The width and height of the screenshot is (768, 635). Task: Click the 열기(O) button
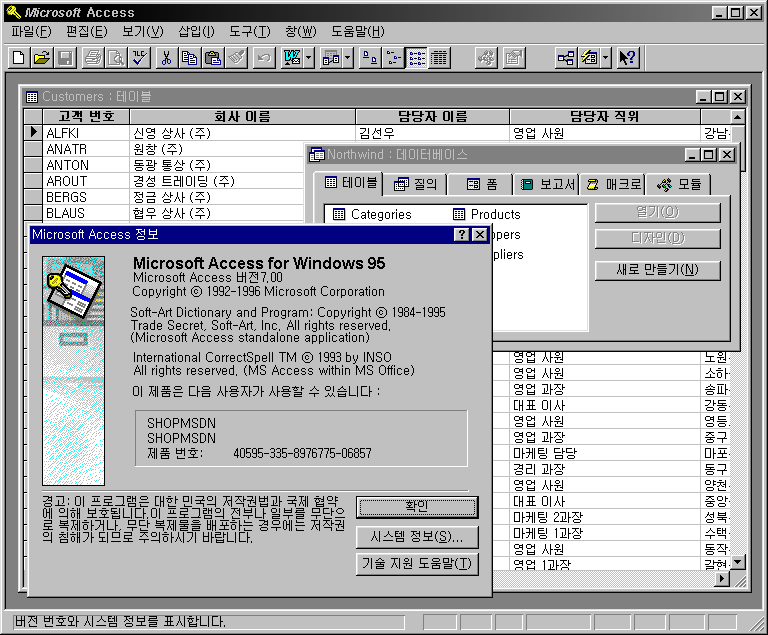(657, 212)
